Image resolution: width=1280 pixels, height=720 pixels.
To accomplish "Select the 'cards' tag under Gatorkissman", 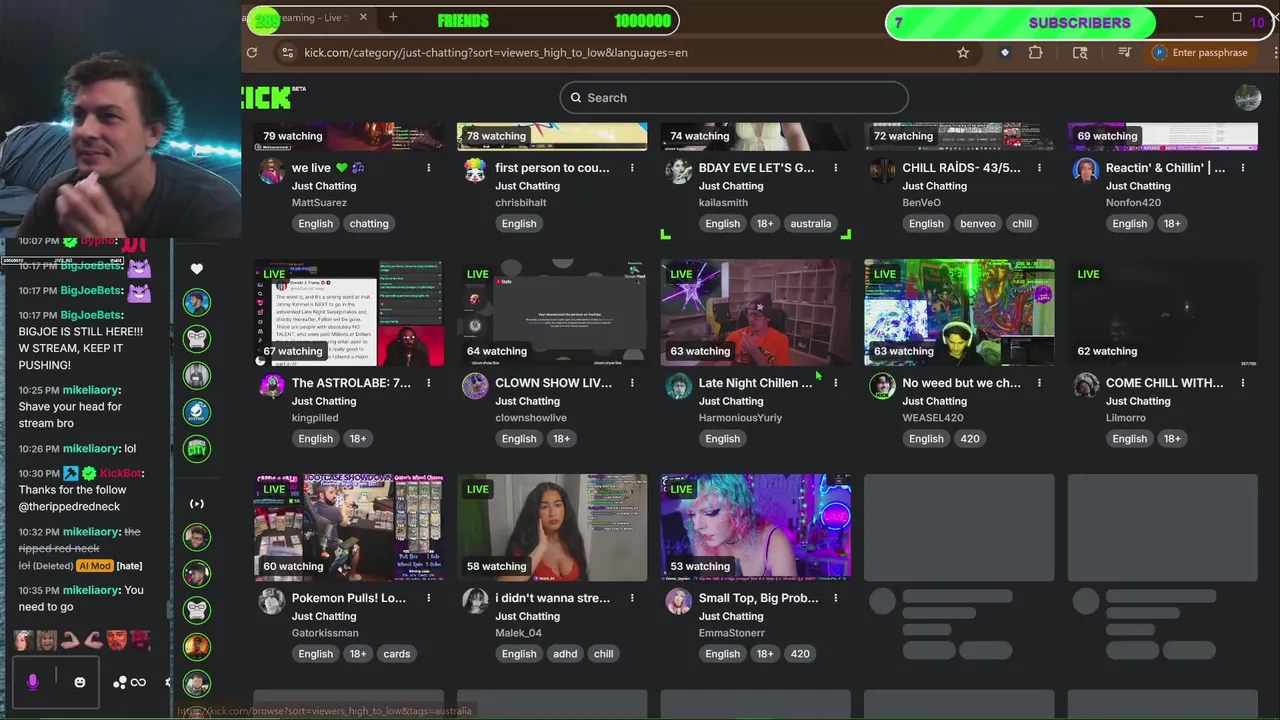I will [397, 654].
